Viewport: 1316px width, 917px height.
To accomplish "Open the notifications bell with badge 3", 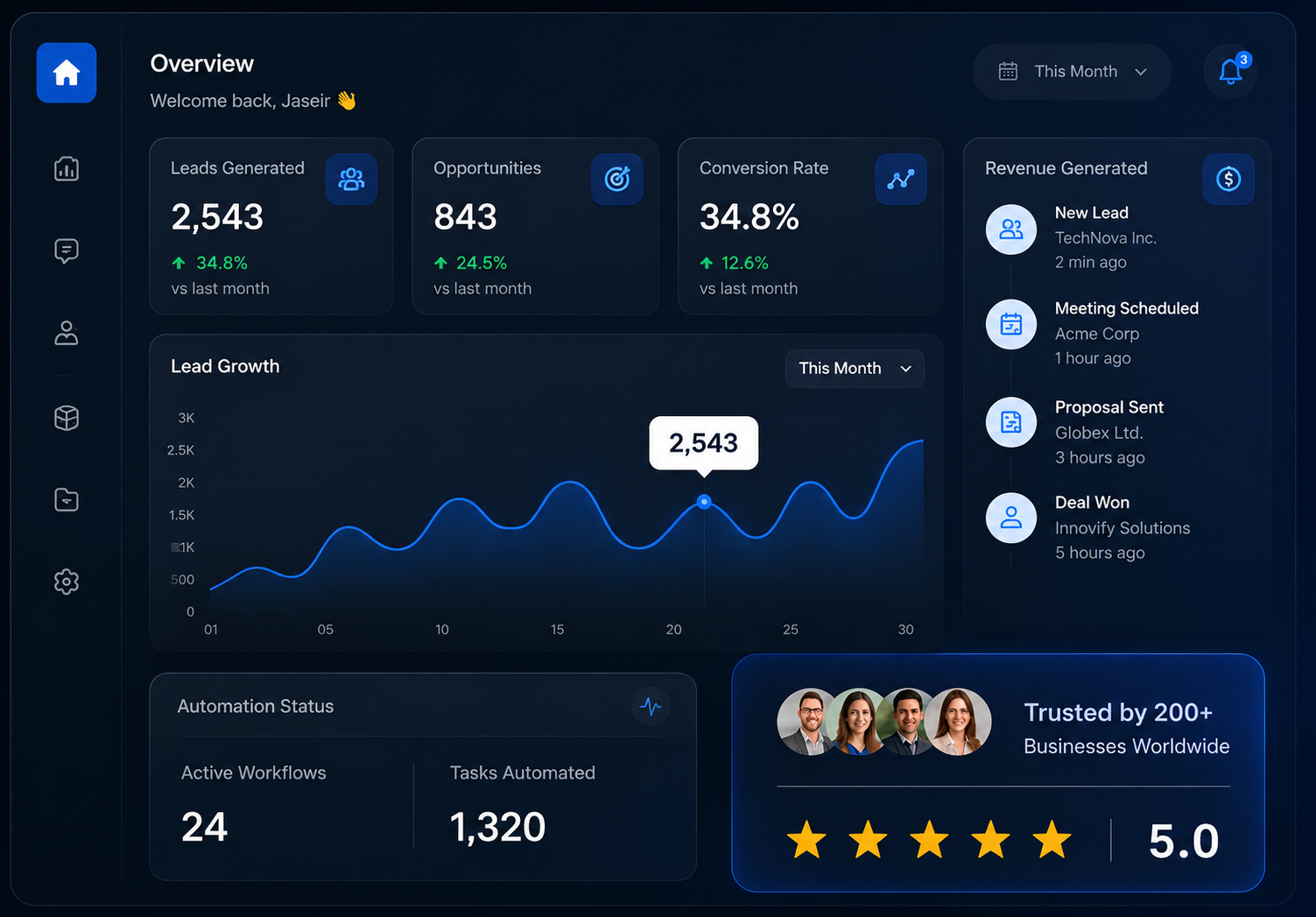I will click(1231, 71).
